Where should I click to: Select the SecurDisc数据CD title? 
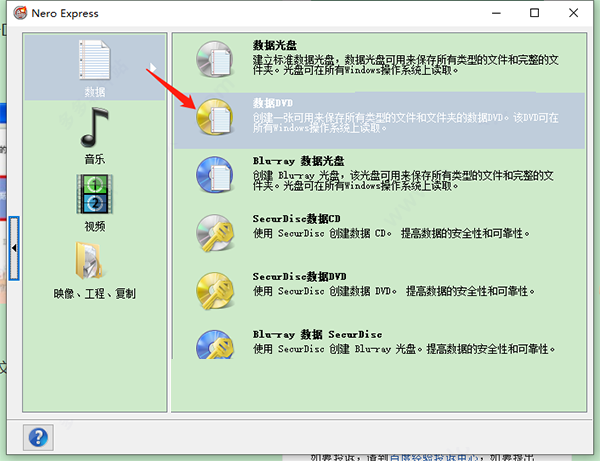coord(297,219)
